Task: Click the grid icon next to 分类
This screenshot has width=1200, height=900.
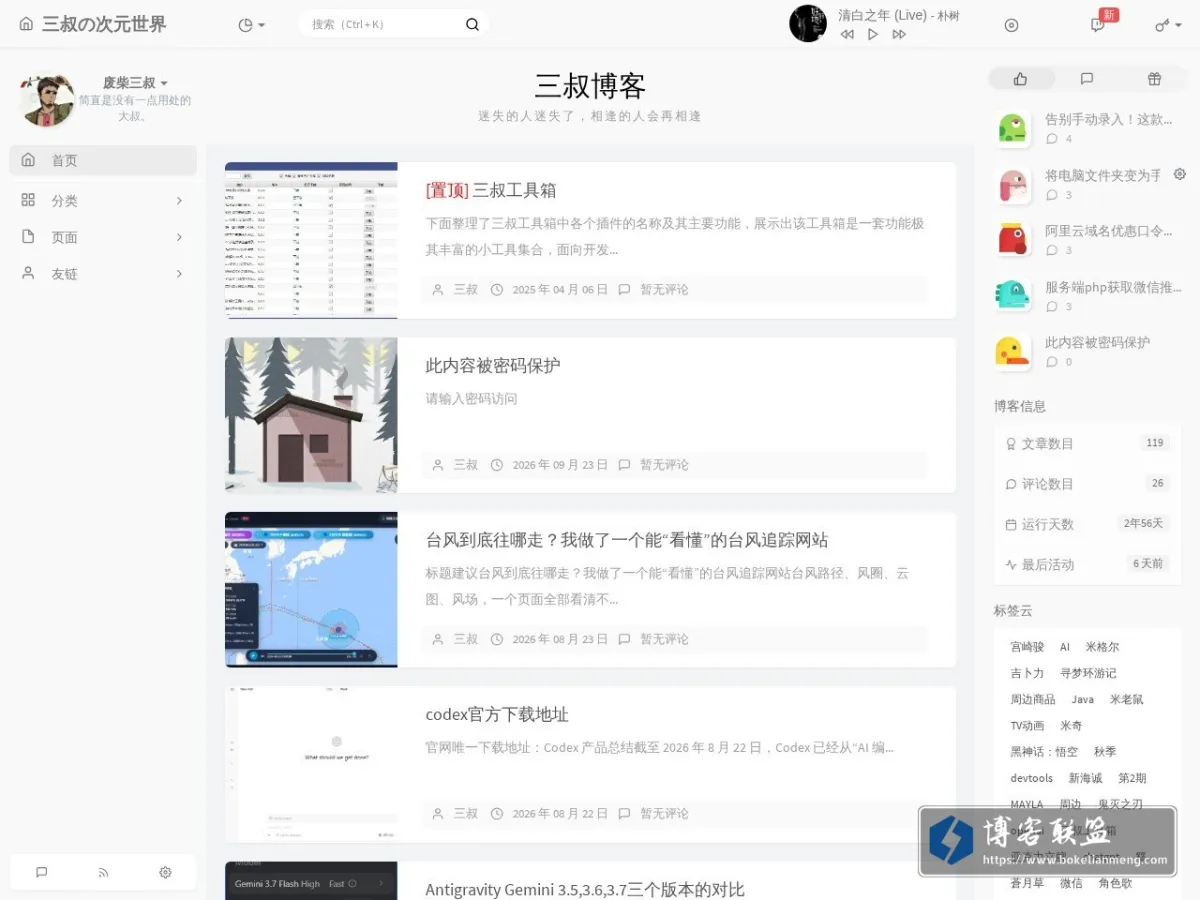Action: (x=28, y=200)
